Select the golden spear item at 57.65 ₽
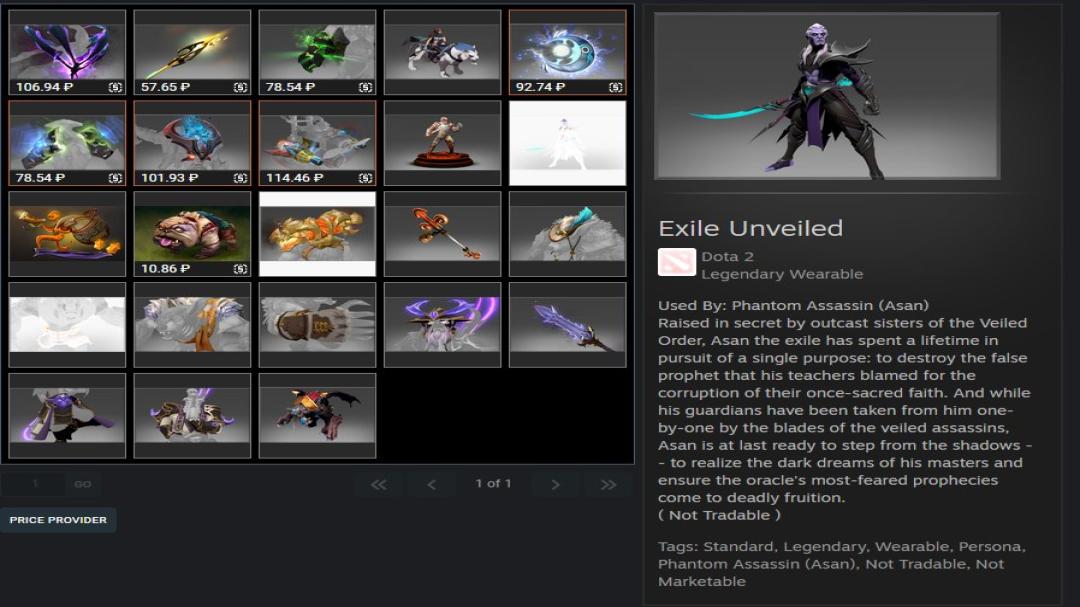Viewport: 1080px width, 607px height. click(192, 52)
